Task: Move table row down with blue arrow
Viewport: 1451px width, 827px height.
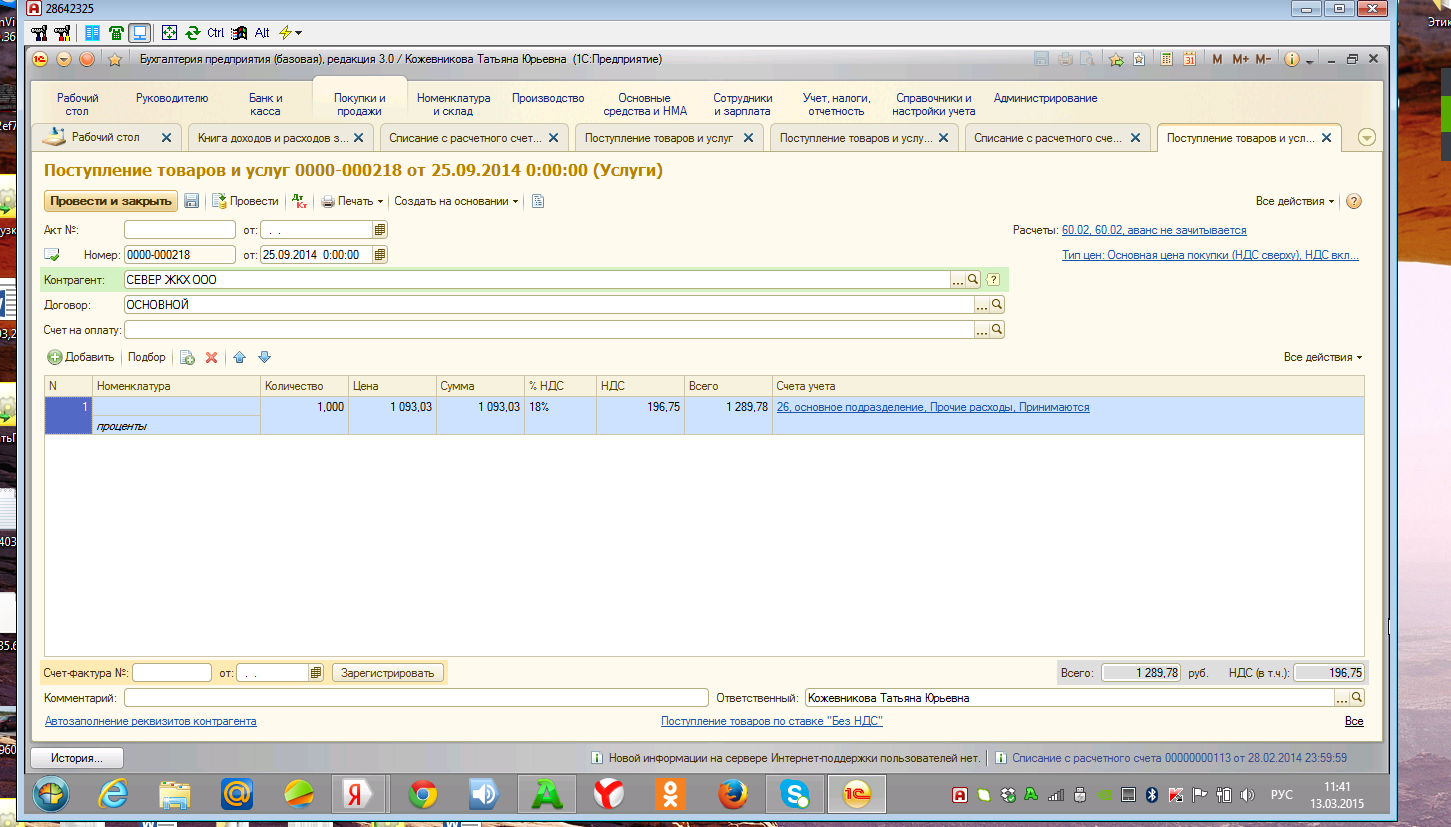Action: [264, 357]
